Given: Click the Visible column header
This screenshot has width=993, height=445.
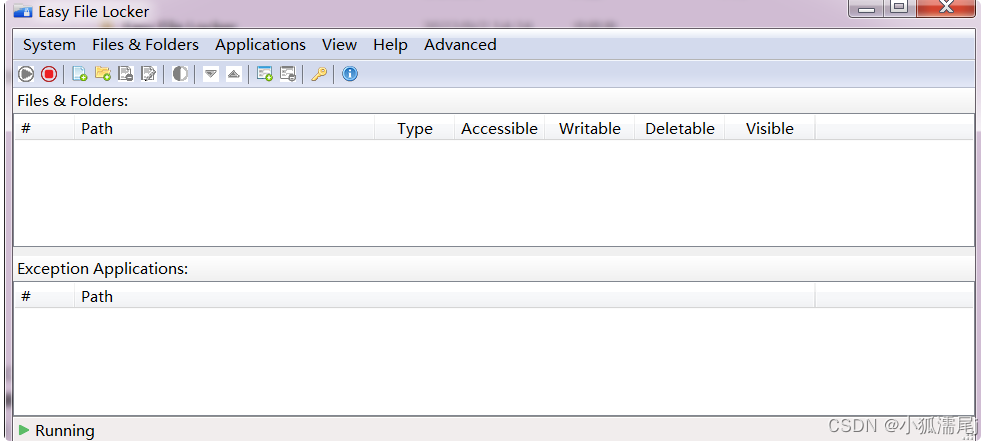Looking at the screenshot, I should pos(769,128).
